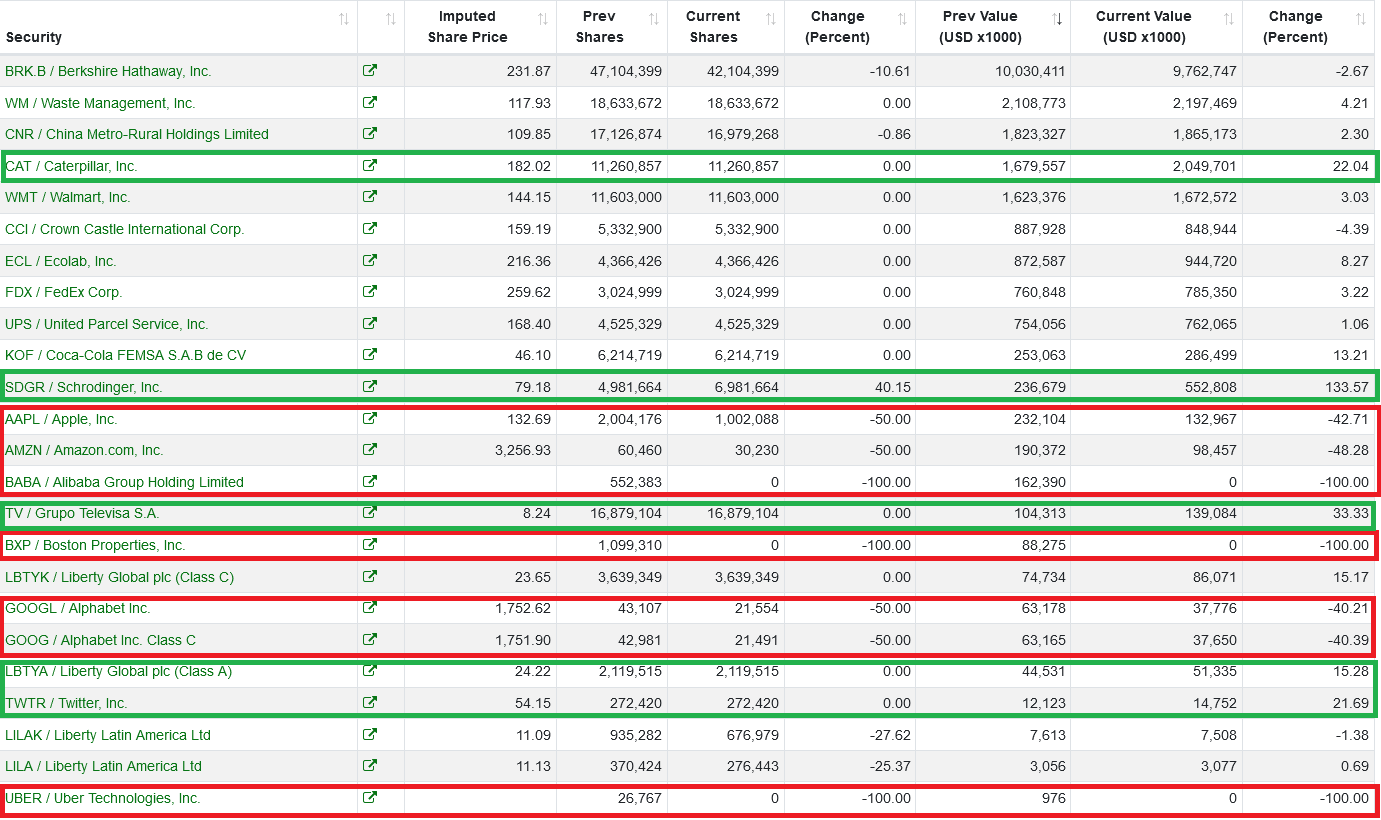
Task: Open WMT / Walmart, Inc. link
Action: [68, 197]
